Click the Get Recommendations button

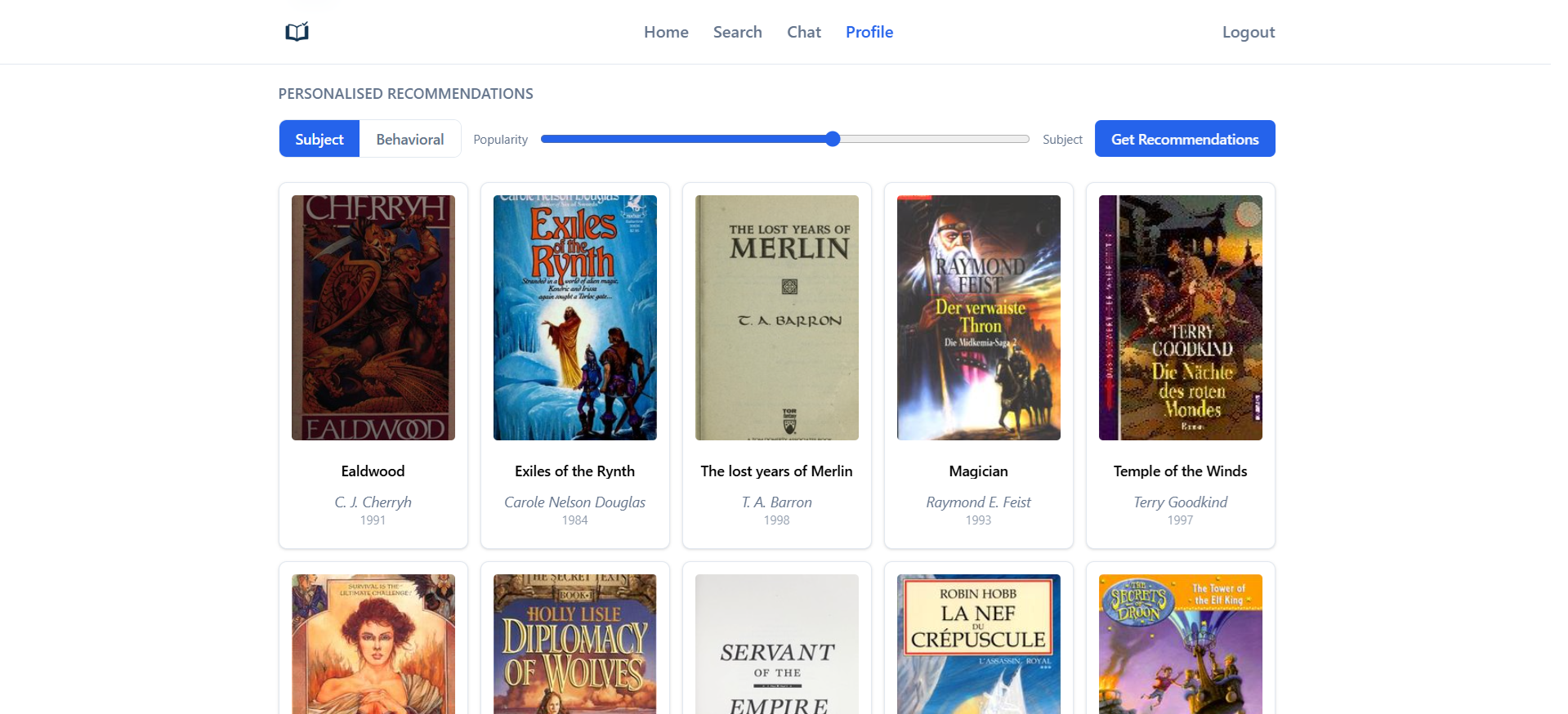pyautogui.click(x=1185, y=139)
